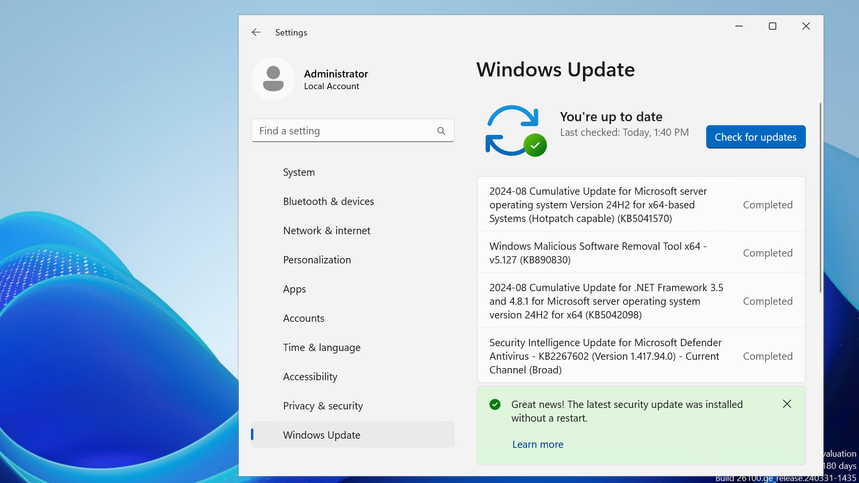Select the Malicious Software Removal Tool entry
Image resolution: width=859 pixels, height=483 pixels.
641,253
